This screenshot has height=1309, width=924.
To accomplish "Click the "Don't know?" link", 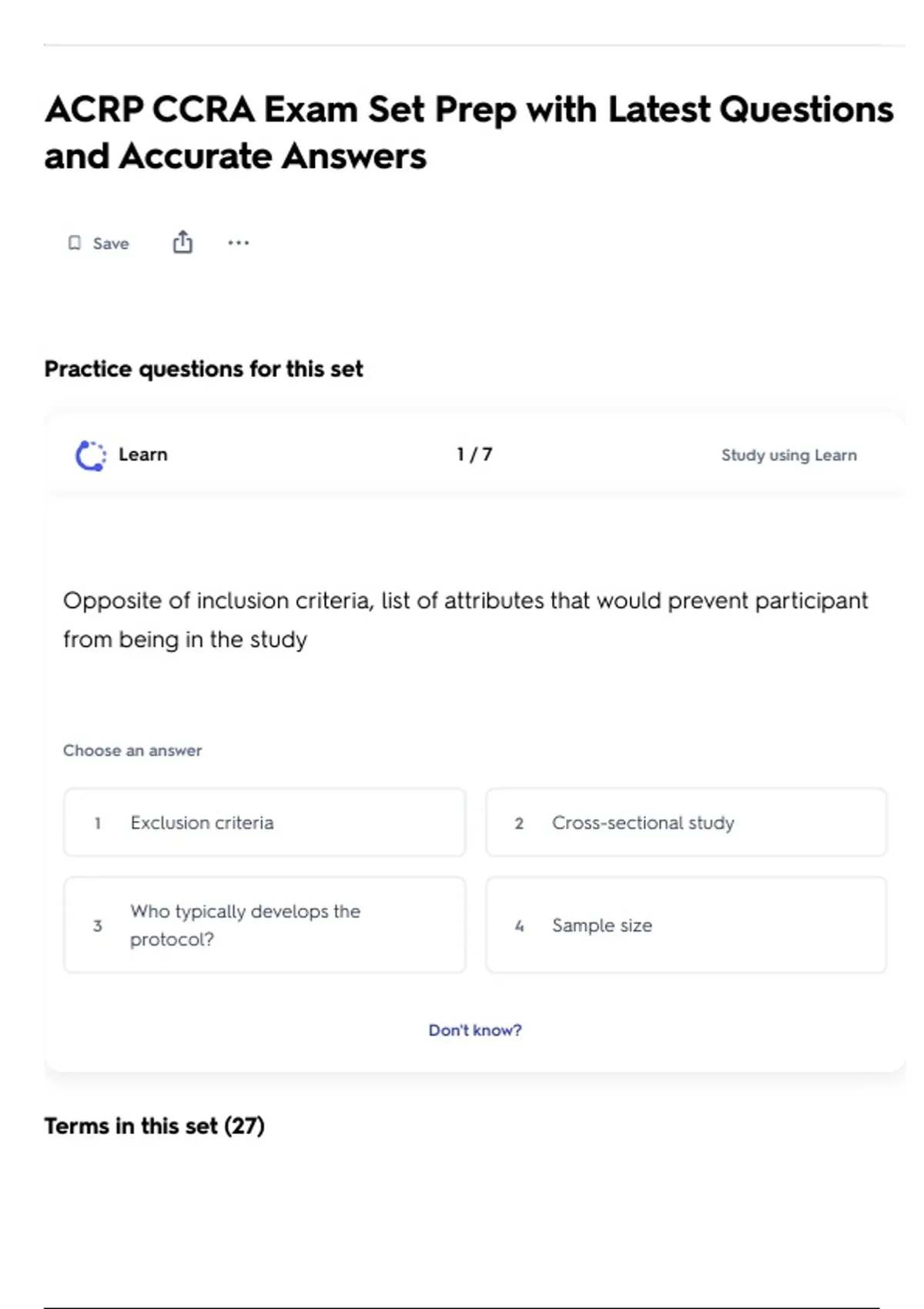I will pos(475,1030).
